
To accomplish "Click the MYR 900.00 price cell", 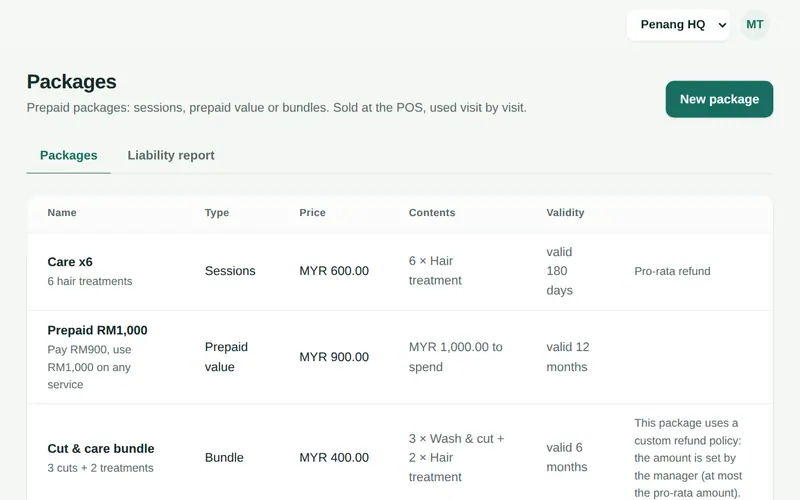I will tap(334, 357).
